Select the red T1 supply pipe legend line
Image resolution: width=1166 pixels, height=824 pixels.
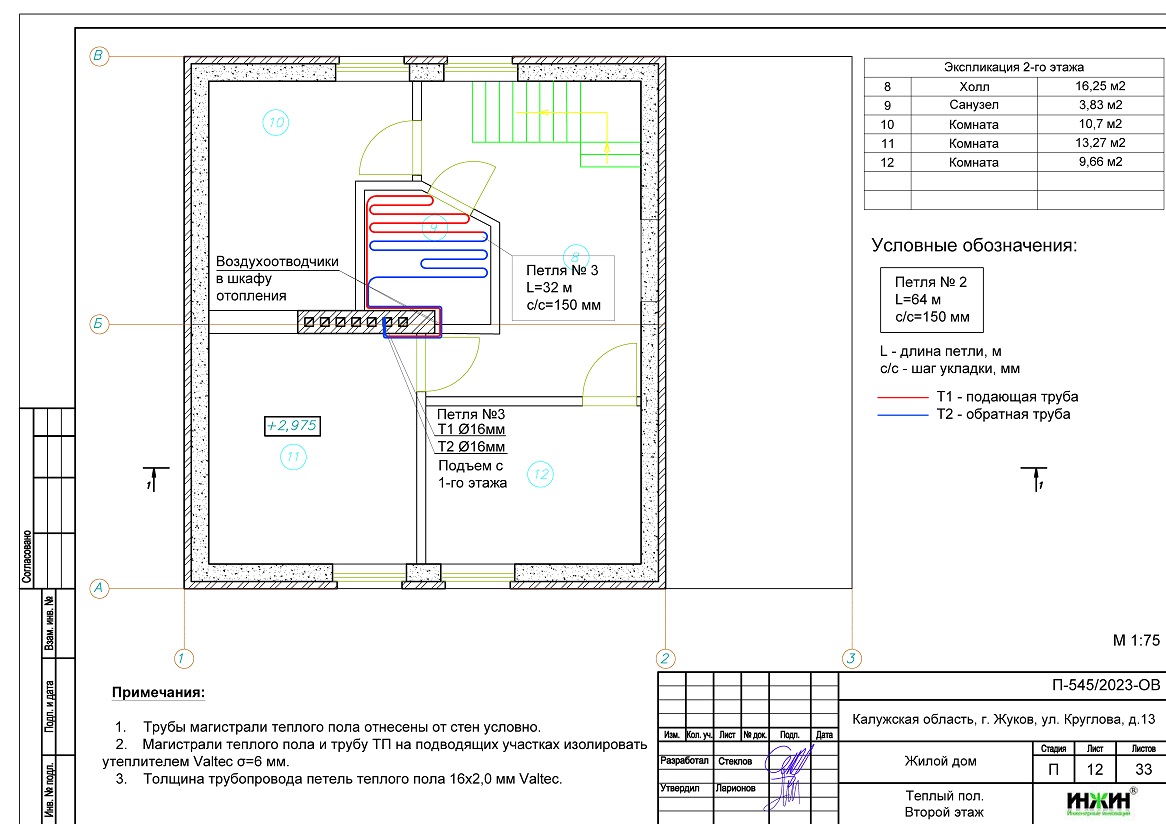pos(903,397)
